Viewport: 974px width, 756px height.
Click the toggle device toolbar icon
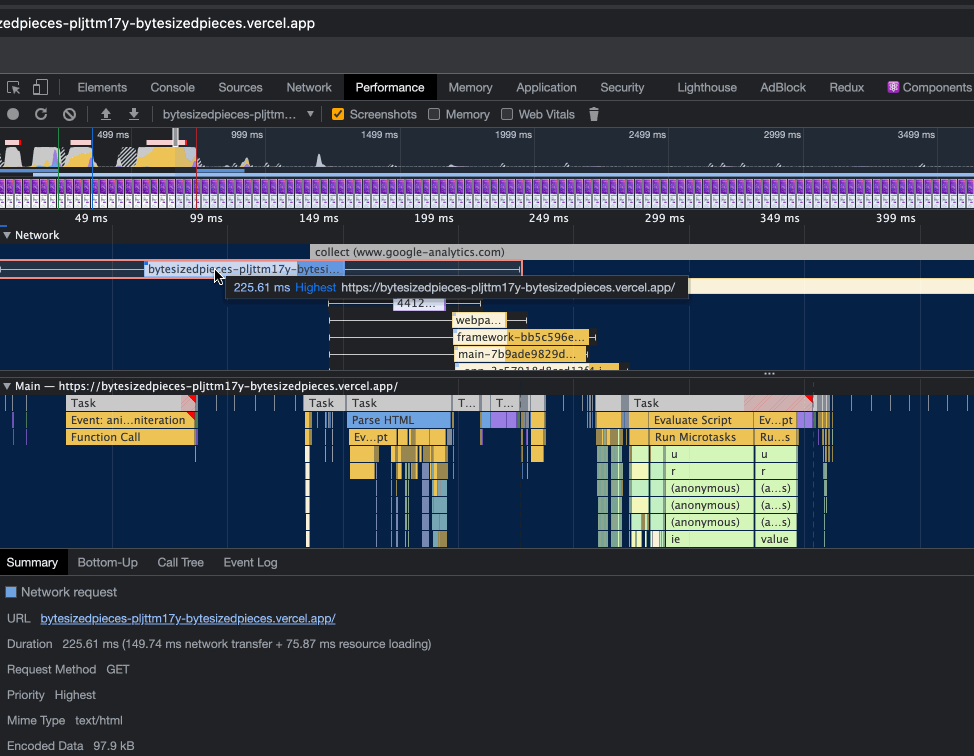pyautogui.click(x=40, y=87)
